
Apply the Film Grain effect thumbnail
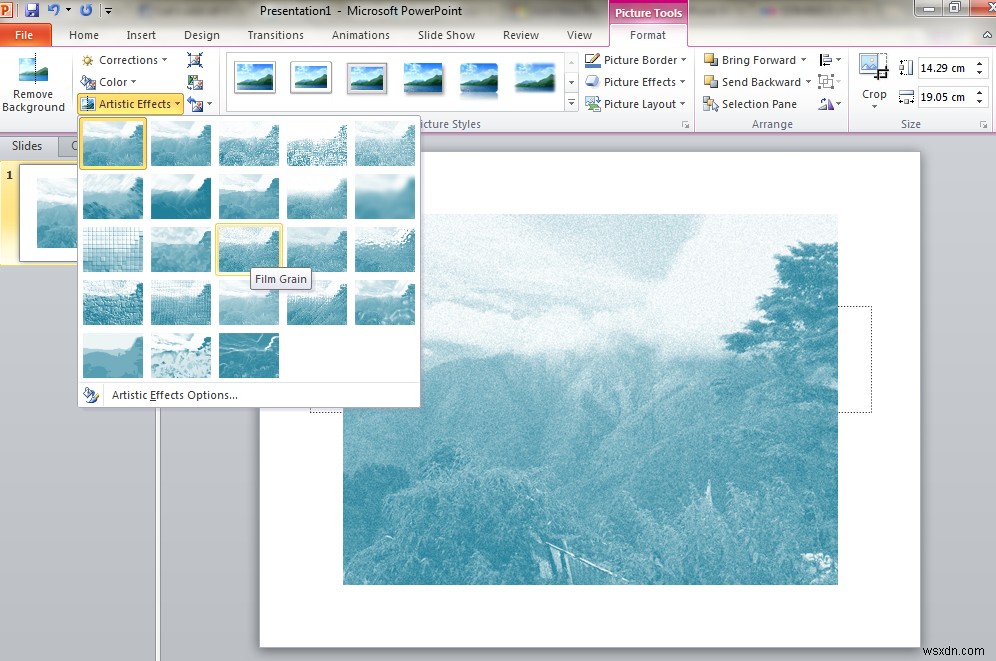[249, 249]
